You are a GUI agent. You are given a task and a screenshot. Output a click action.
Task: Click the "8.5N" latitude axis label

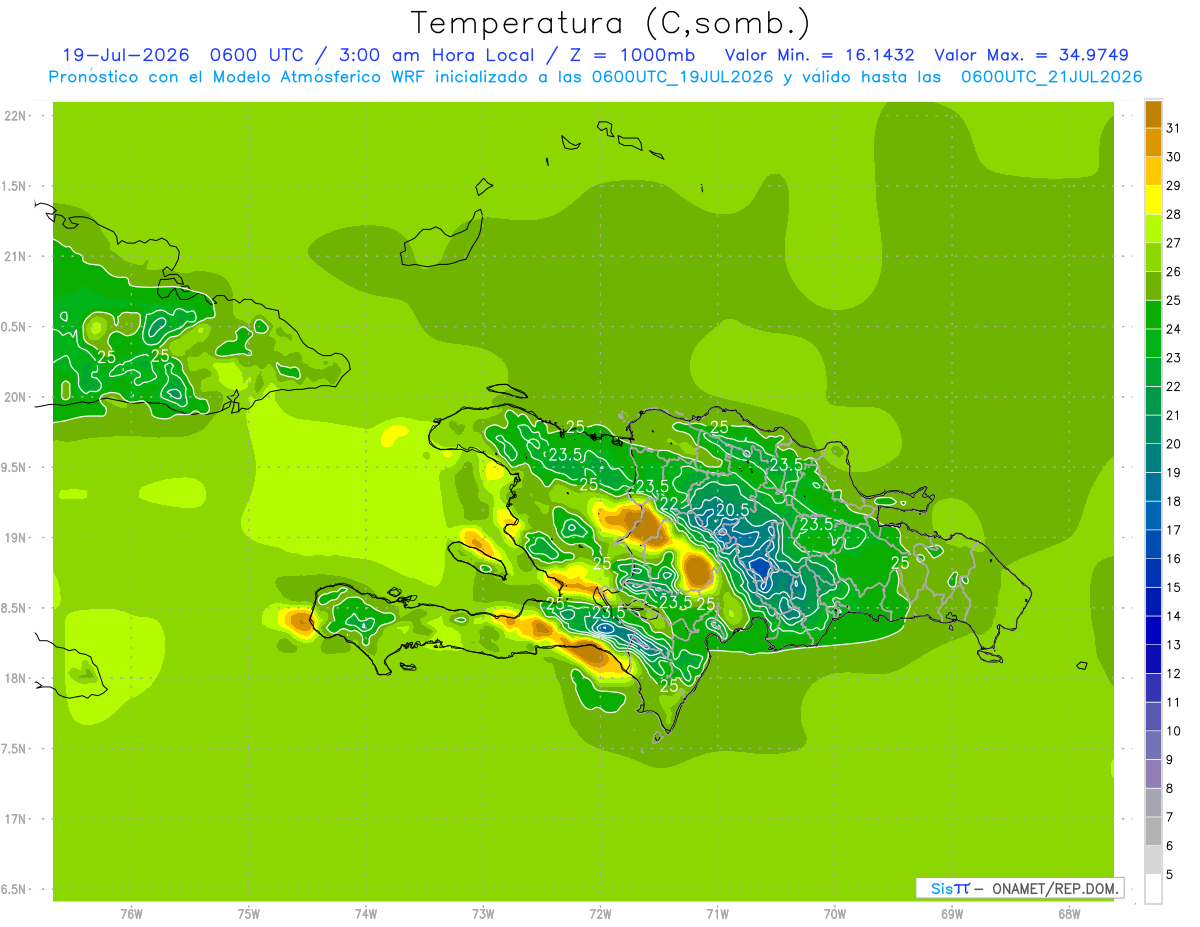pos(14,608)
